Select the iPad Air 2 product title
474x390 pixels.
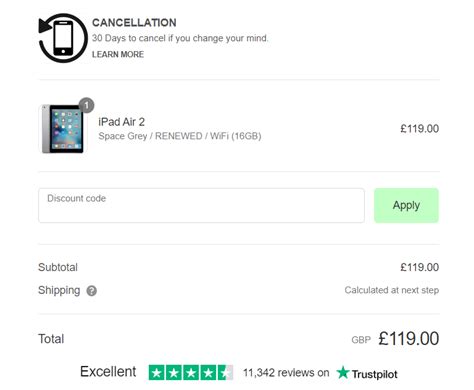(x=122, y=122)
